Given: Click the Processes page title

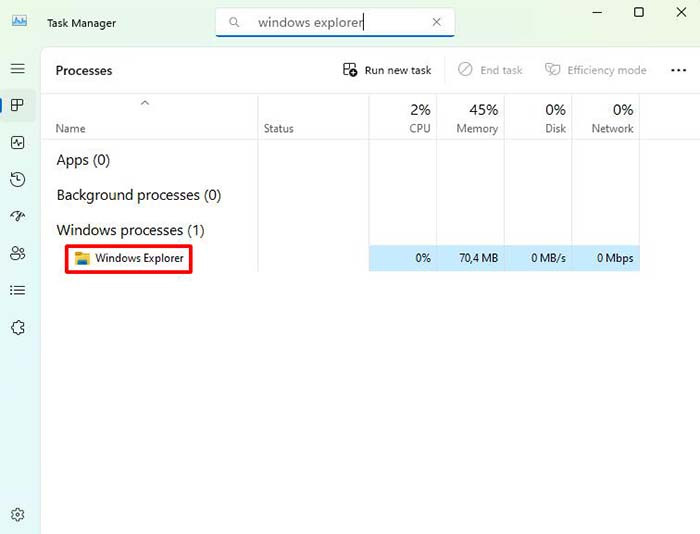Looking at the screenshot, I should pyautogui.click(x=84, y=71).
